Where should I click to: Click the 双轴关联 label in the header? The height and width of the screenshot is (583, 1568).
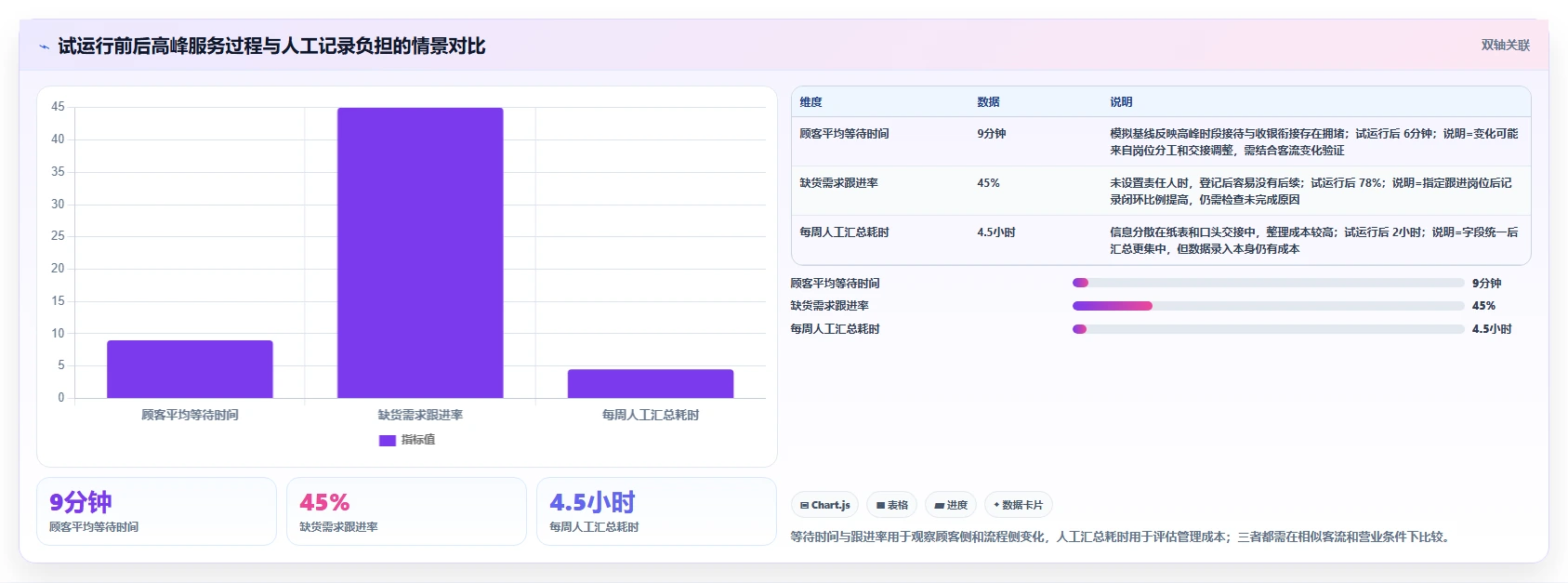pos(1505,45)
